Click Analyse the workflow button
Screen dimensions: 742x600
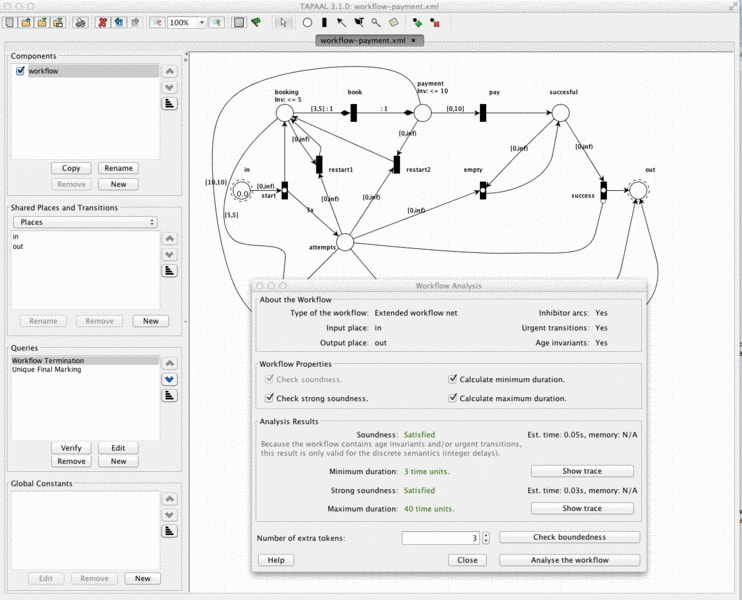click(569, 560)
